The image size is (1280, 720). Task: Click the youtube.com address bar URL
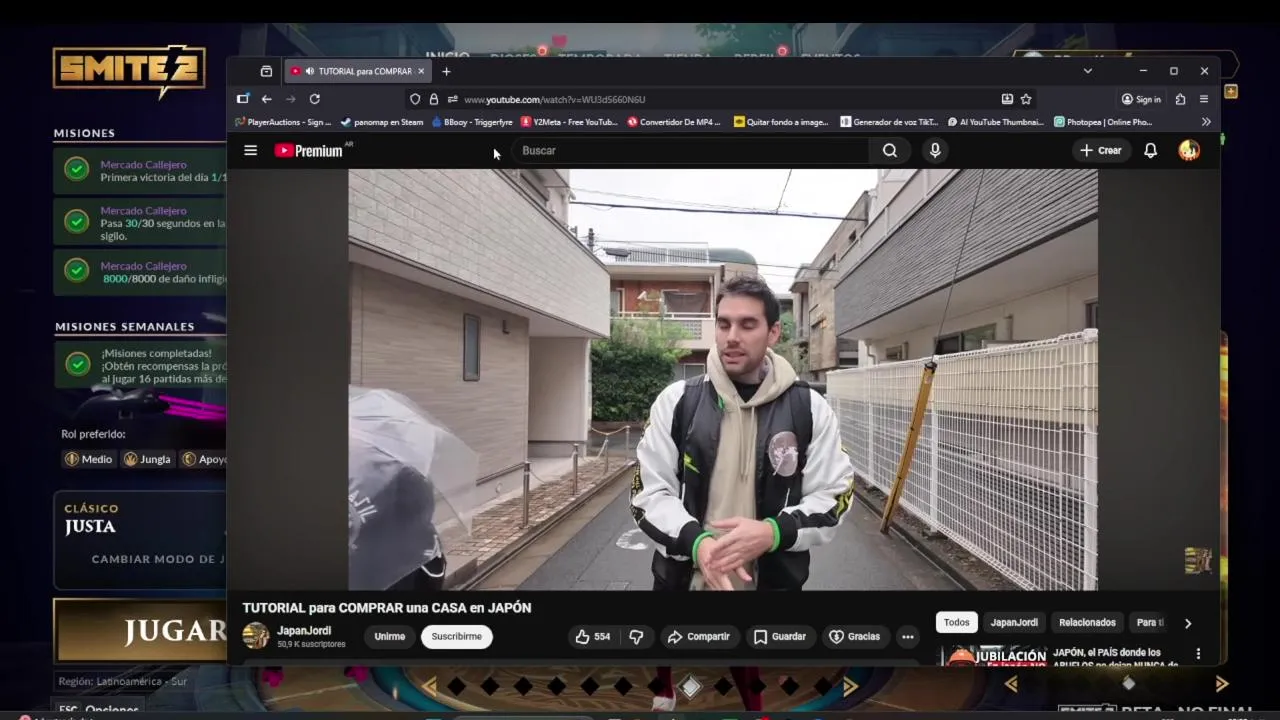[555, 99]
